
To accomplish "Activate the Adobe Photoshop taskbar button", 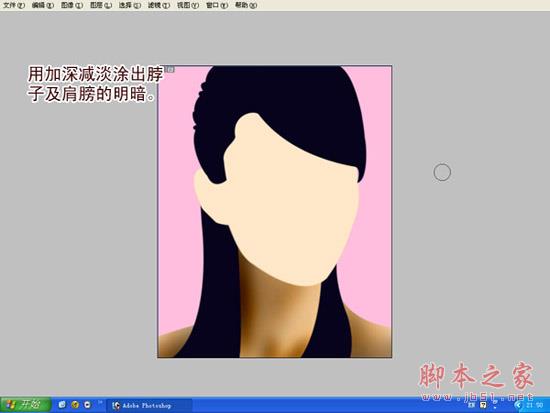I will (x=149, y=406).
